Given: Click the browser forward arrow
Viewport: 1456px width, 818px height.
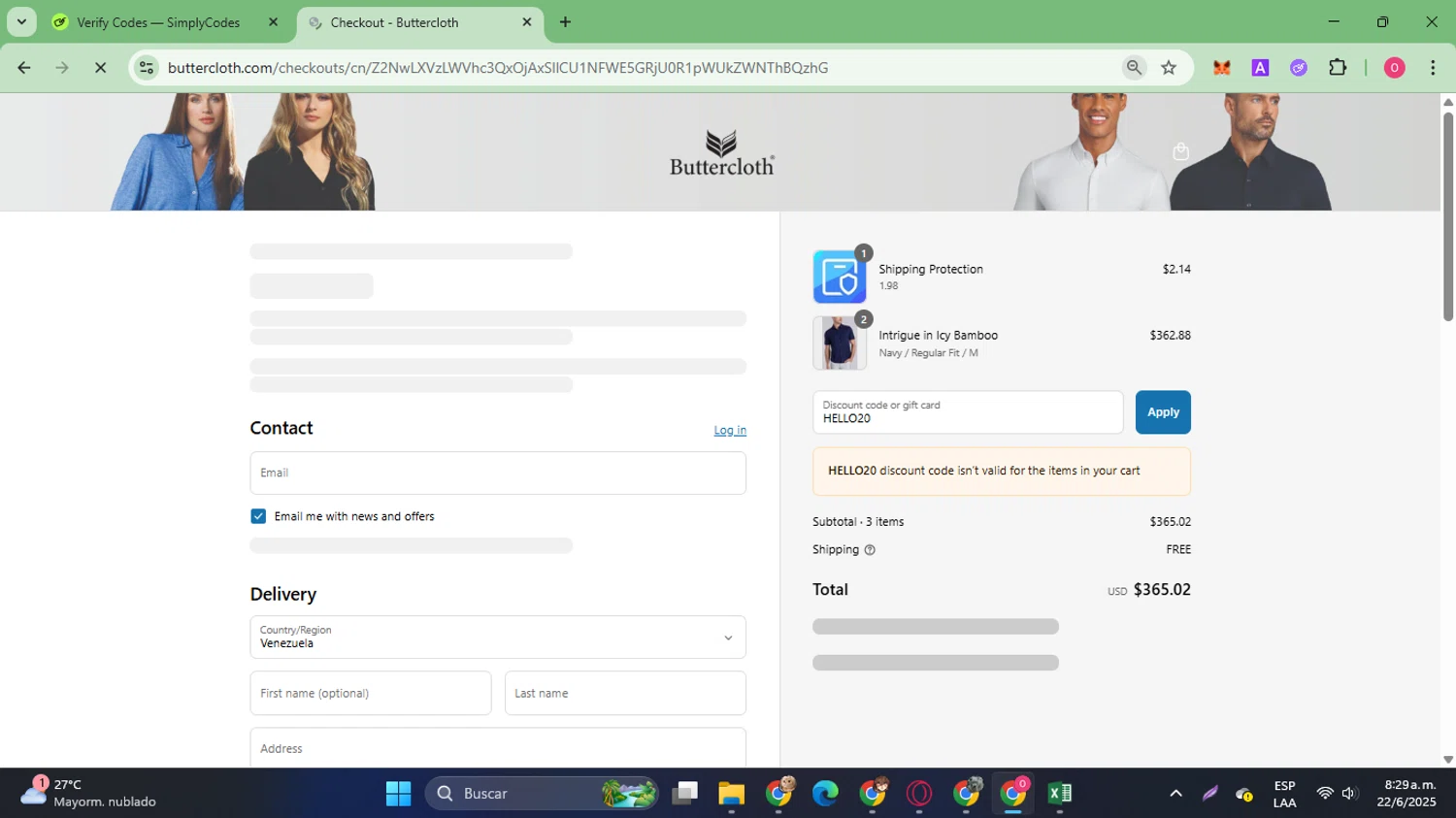Looking at the screenshot, I should click(x=62, y=67).
